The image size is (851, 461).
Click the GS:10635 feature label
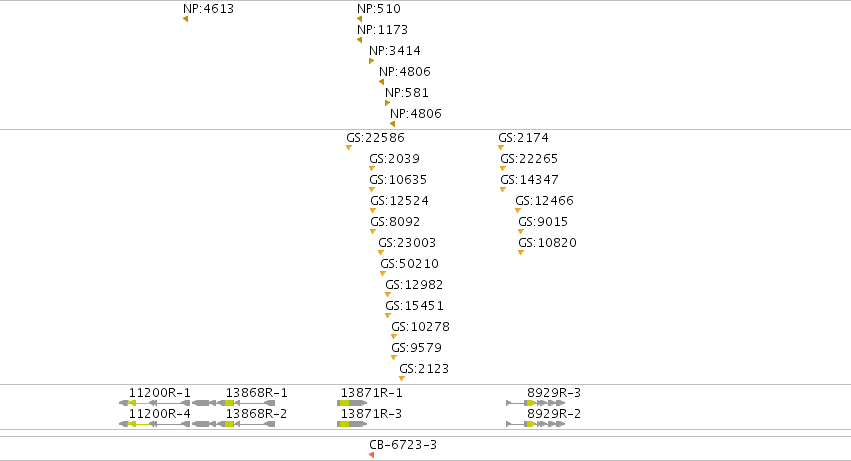coord(398,180)
